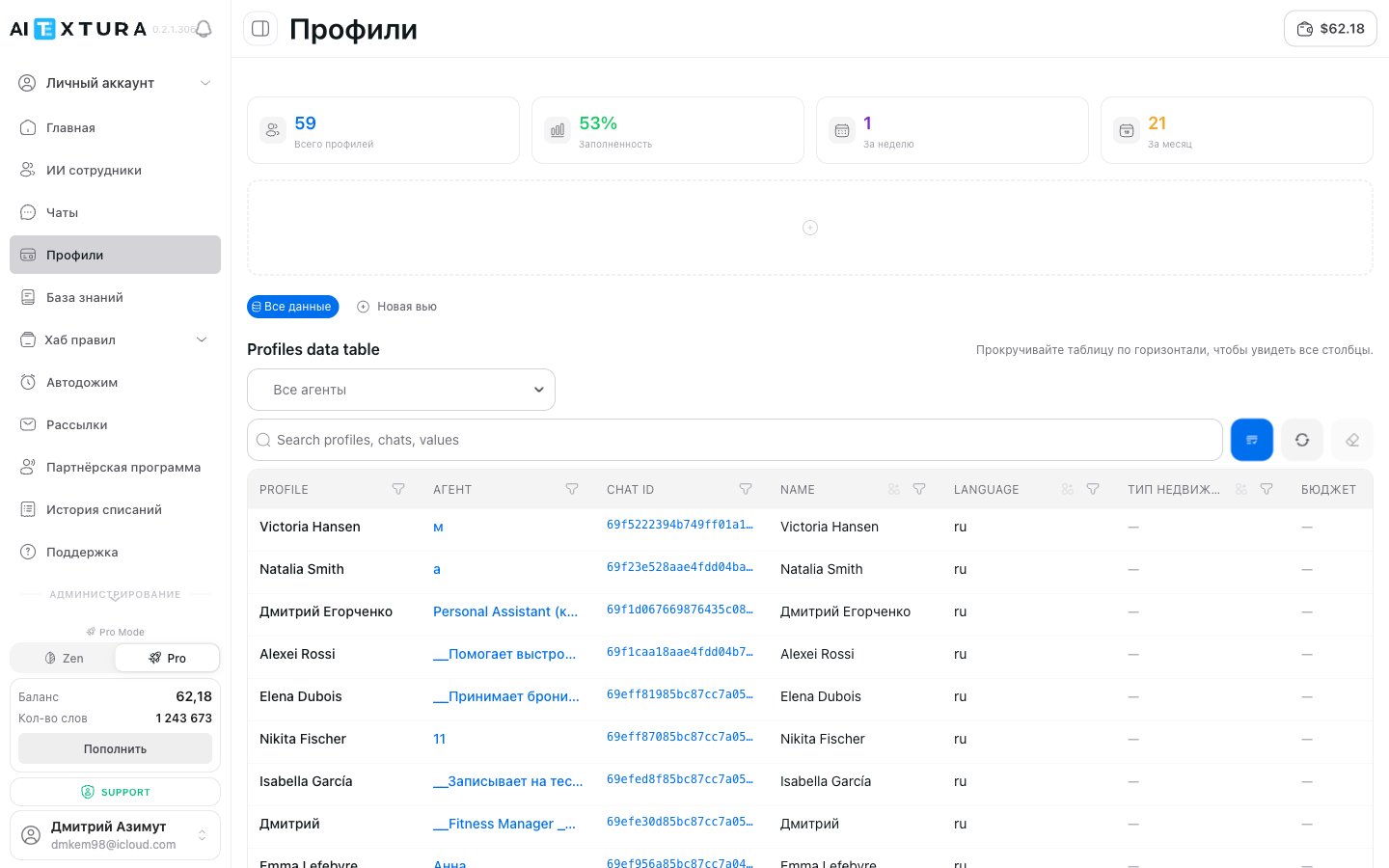Open the NAME column filter funnel
Image resolution: width=1389 pixels, height=868 pixels.
point(919,489)
